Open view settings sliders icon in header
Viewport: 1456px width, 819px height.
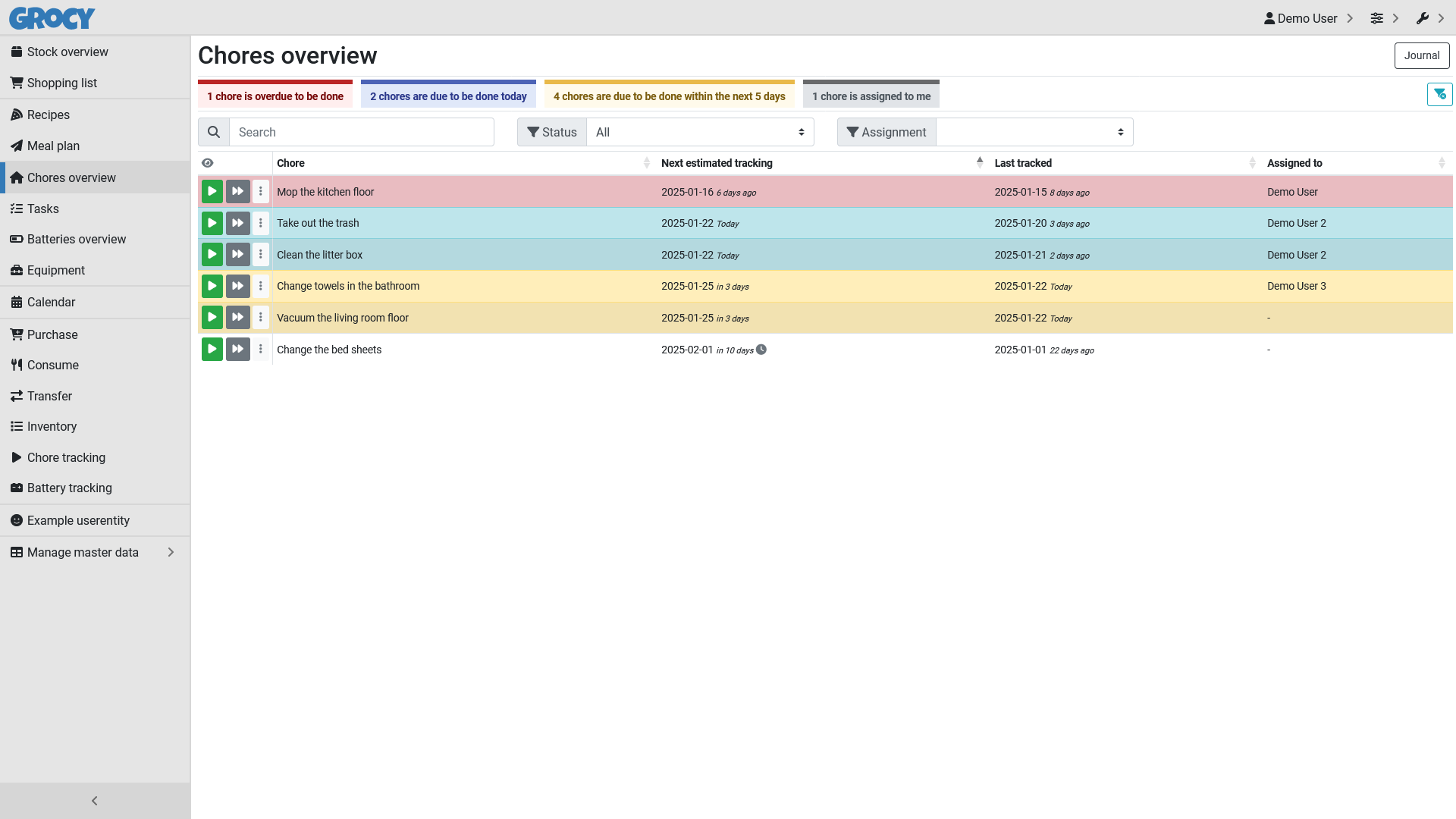(x=1377, y=18)
